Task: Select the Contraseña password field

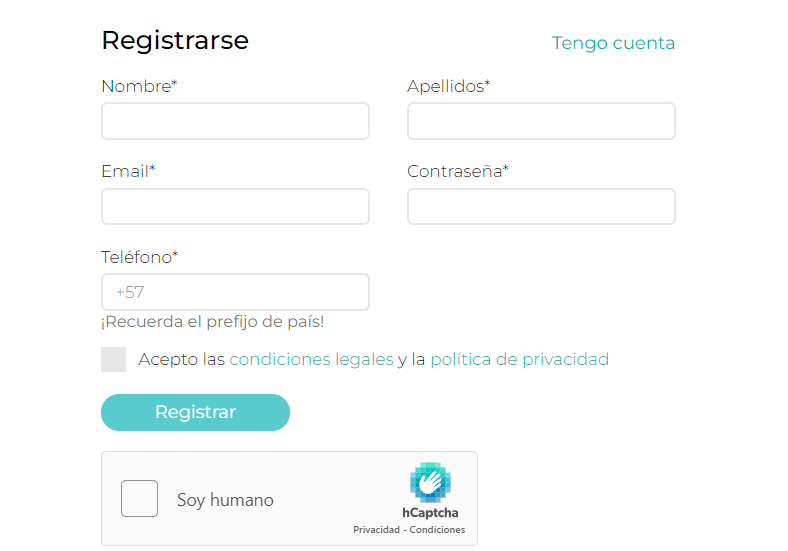Action: tap(541, 207)
